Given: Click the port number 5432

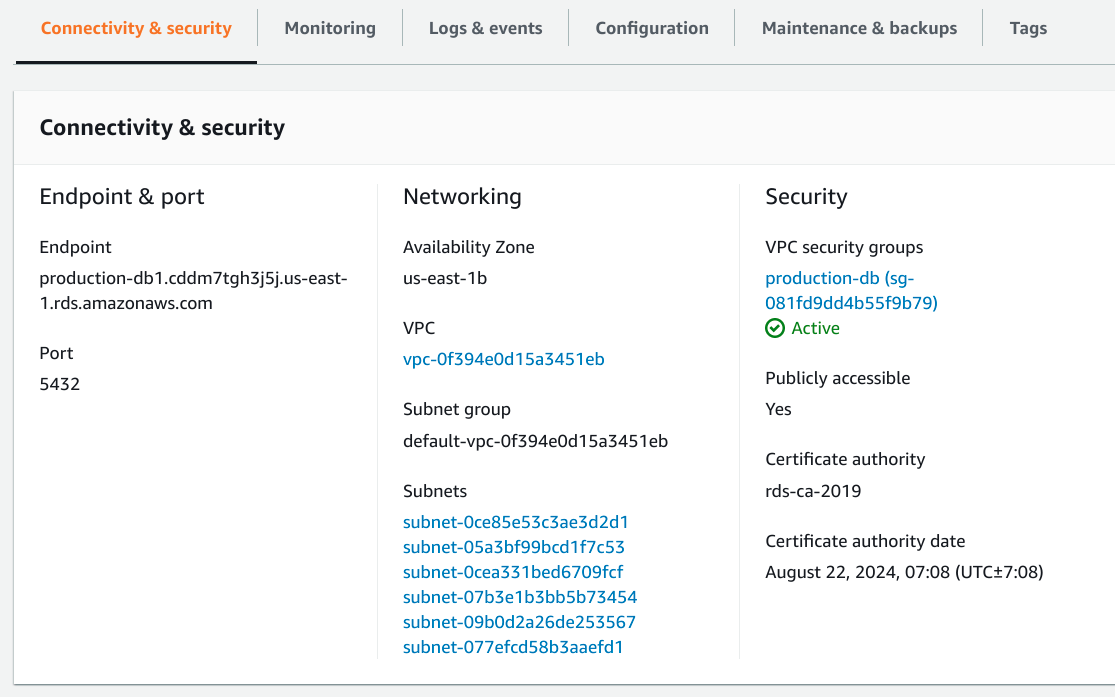Looking at the screenshot, I should click(x=59, y=384).
